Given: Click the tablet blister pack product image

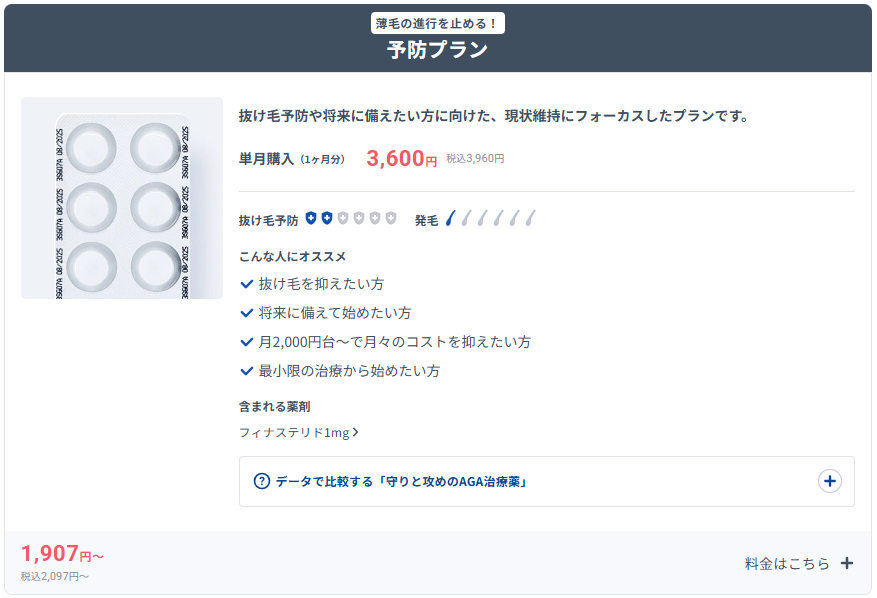Looking at the screenshot, I should click(122, 198).
